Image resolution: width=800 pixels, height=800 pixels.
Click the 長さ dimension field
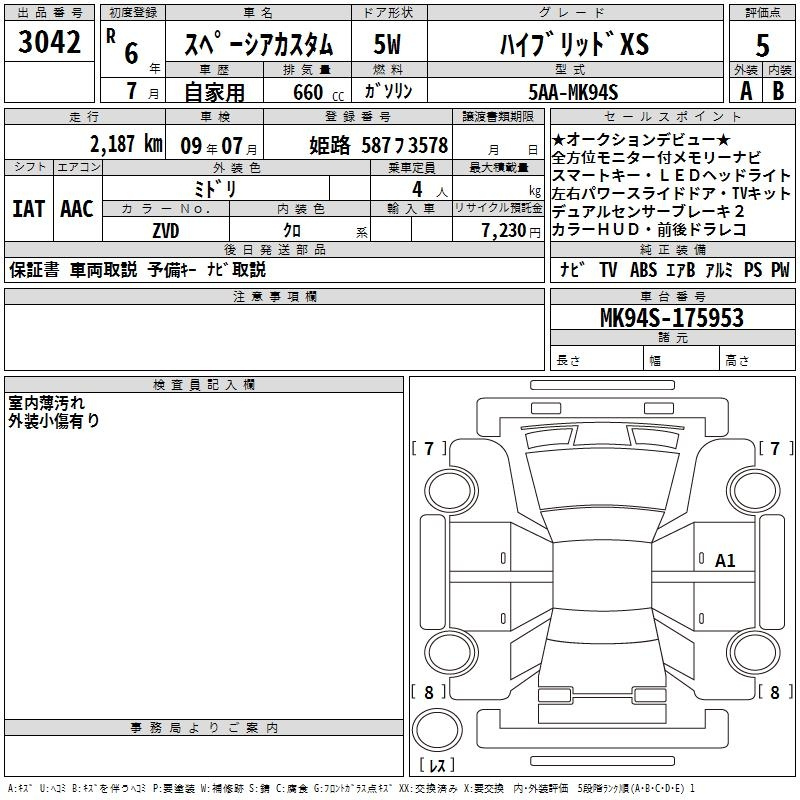coord(597,360)
